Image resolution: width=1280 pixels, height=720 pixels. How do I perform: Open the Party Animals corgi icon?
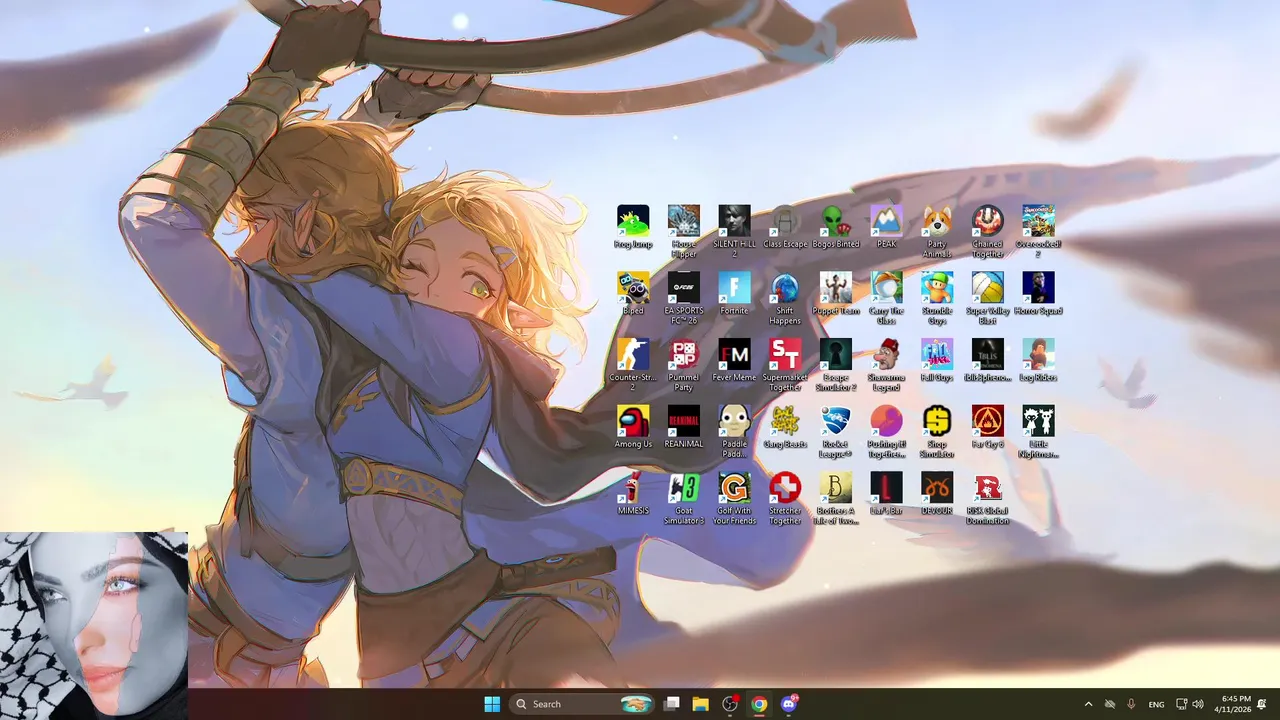[x=937, y=232]
